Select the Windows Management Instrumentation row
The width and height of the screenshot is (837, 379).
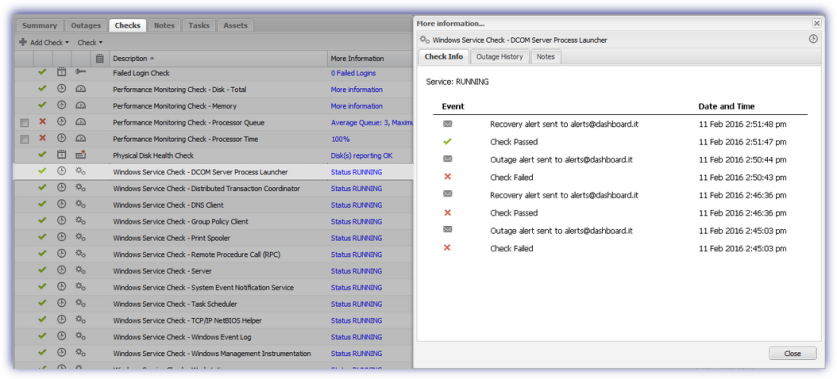[x=214, y=354]
